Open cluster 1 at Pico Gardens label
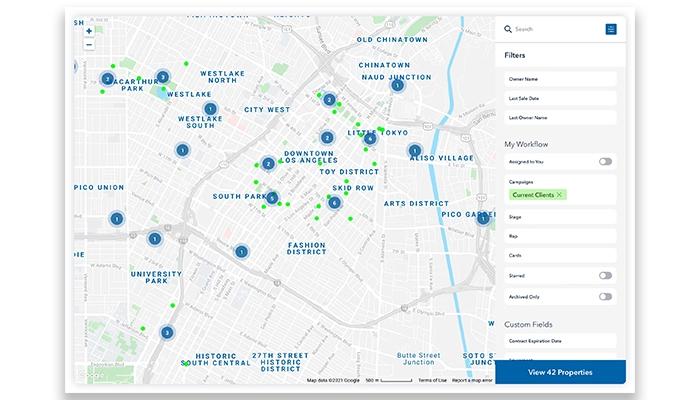This screenshot has width=700, height=400. click(483, 219)
